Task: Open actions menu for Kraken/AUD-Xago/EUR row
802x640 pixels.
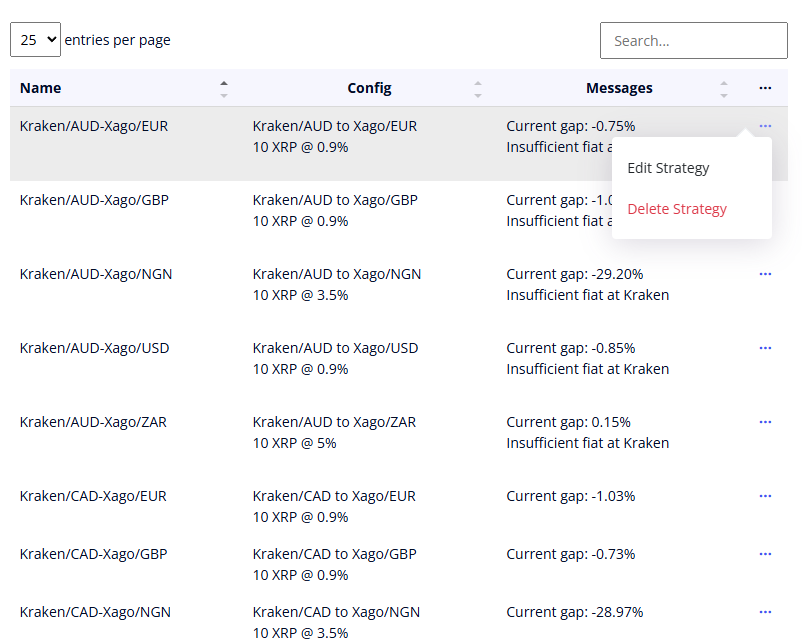Action: tap(765, 126)
